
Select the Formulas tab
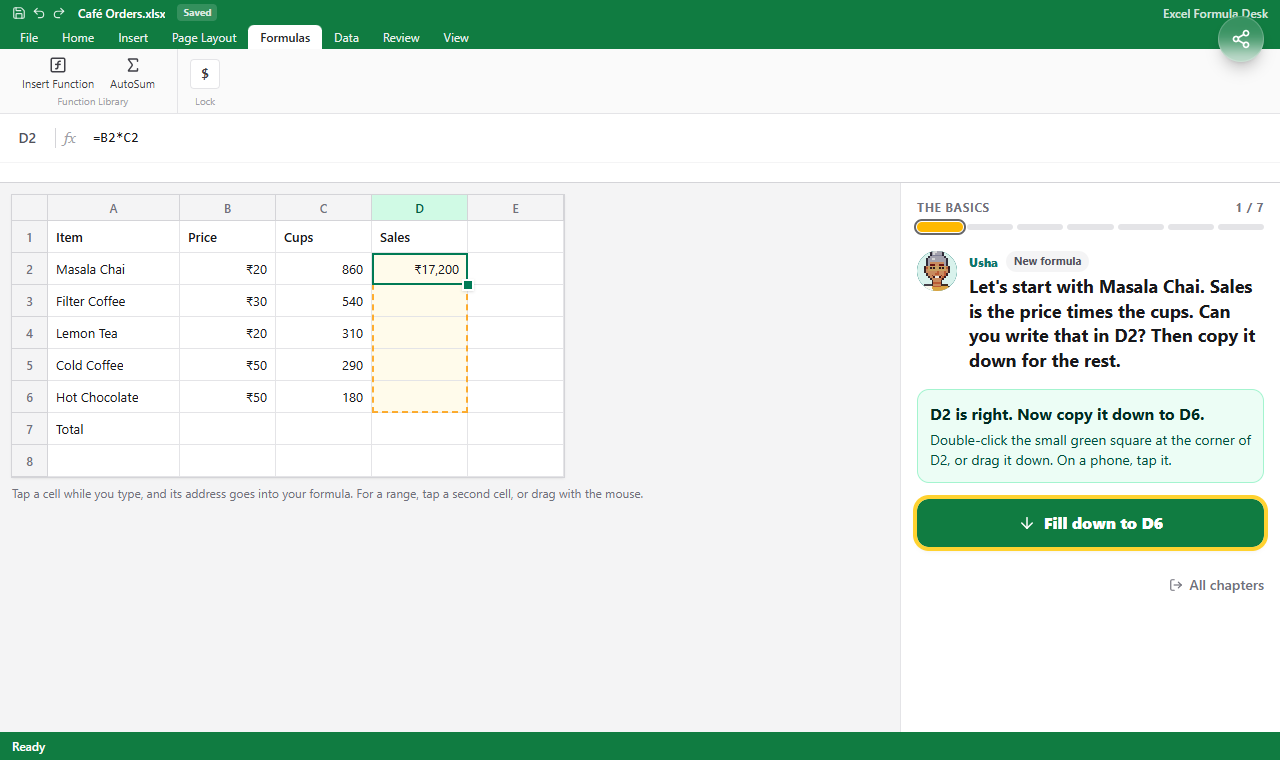tap(285, 38)
